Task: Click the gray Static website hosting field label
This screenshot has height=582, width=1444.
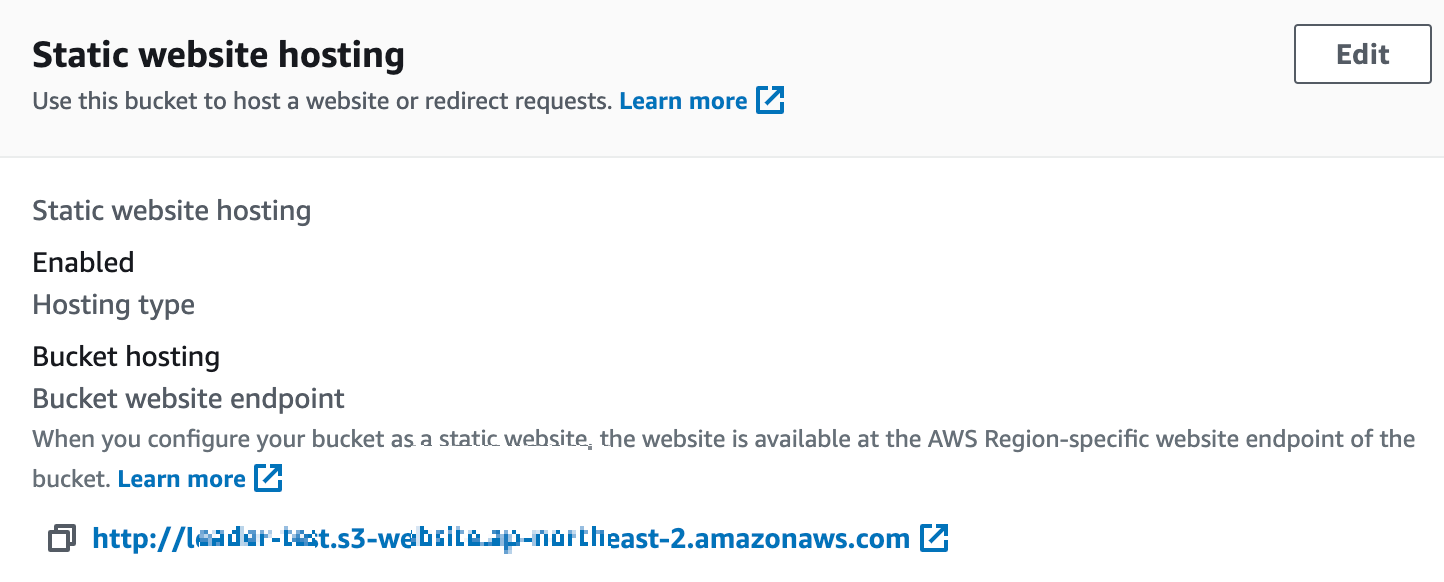Action: tap(171, 211)
